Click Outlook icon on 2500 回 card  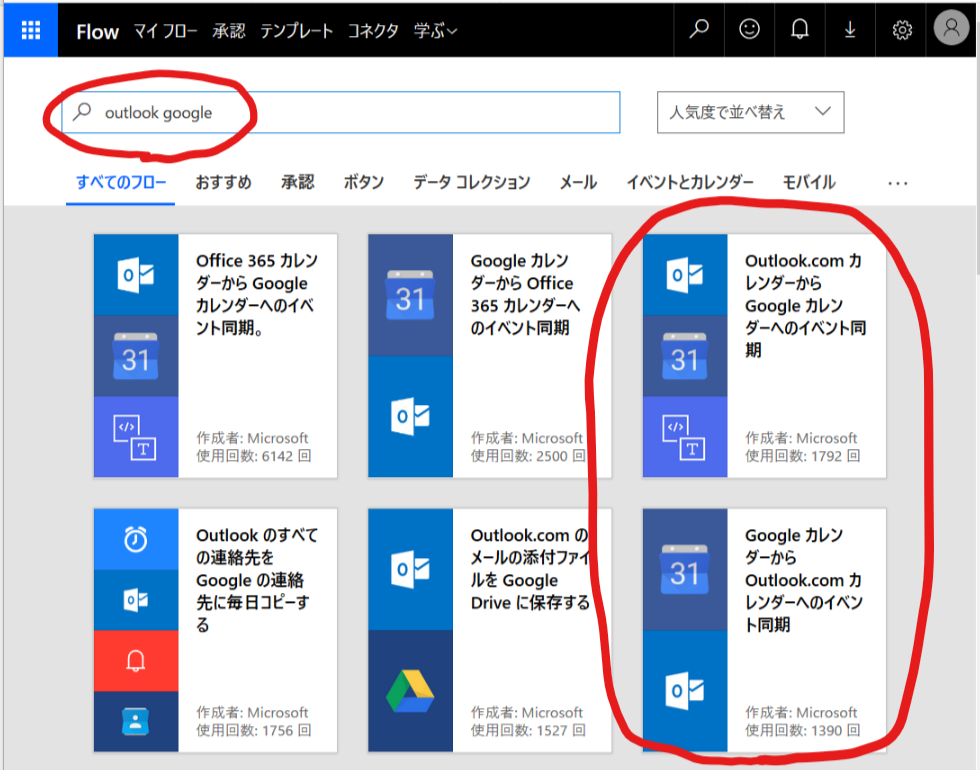pos(410,416)
